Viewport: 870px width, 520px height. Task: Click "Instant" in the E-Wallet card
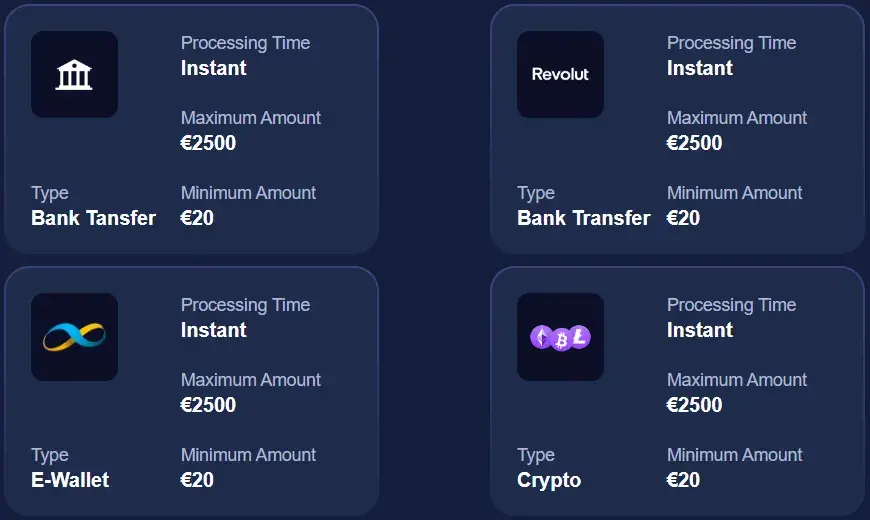point(213,330)
